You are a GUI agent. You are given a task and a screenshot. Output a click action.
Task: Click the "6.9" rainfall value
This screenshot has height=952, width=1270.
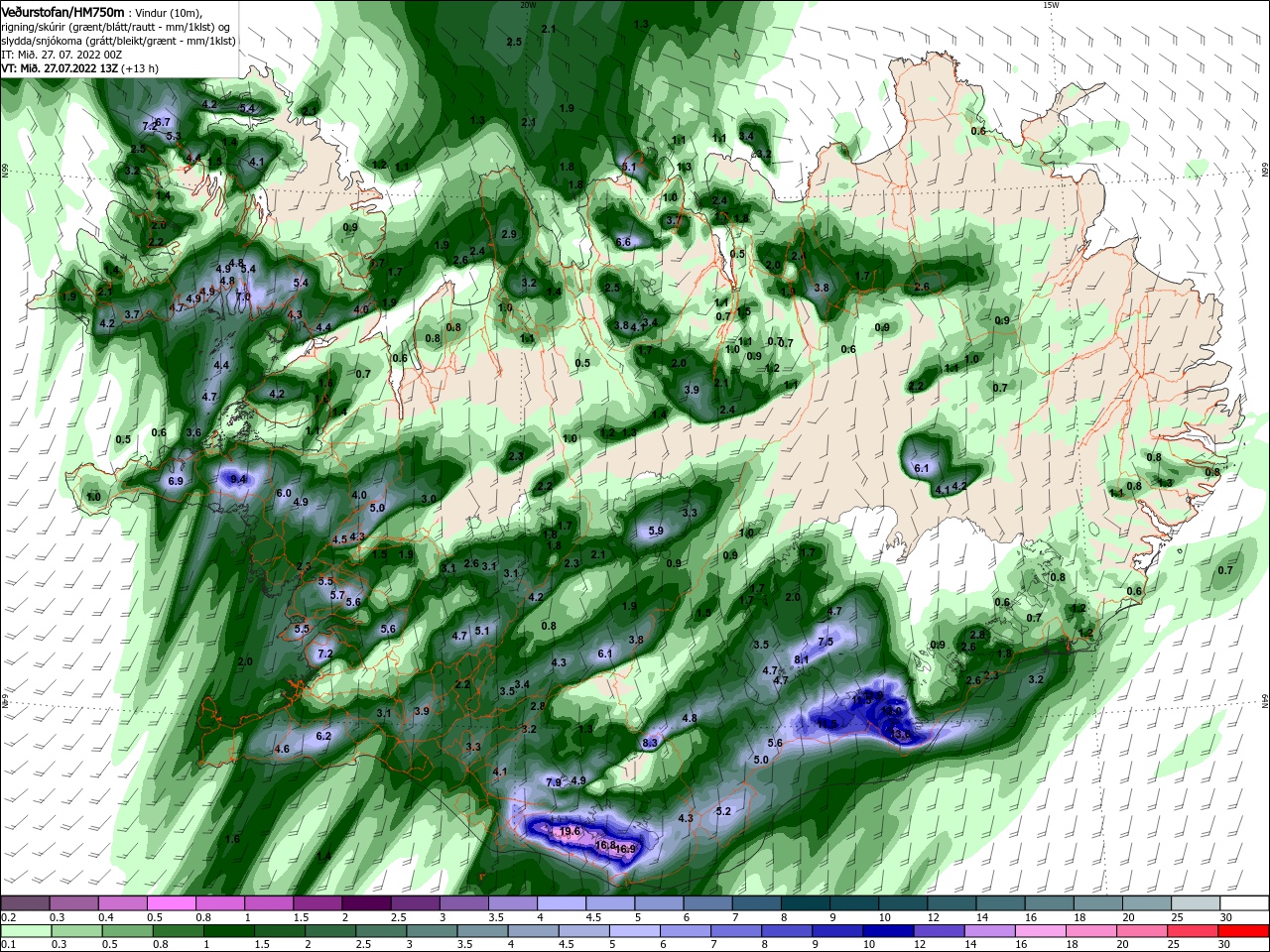pyautogui.click(x=176, y=481)
